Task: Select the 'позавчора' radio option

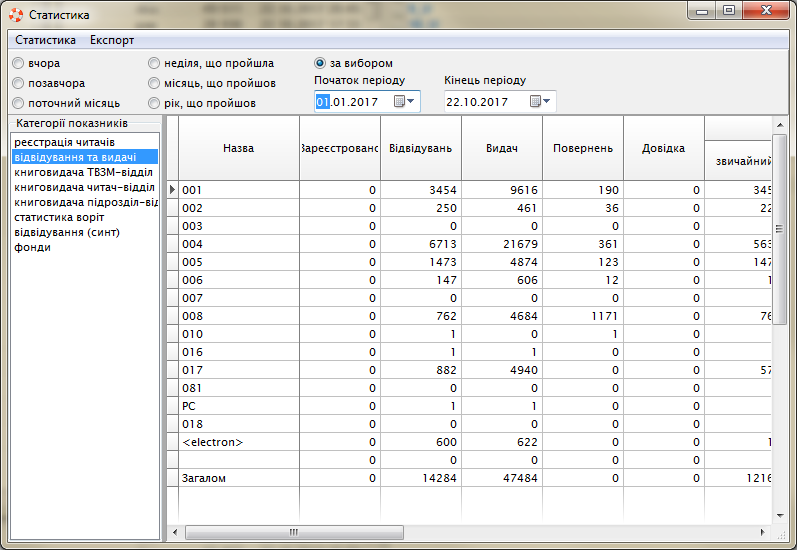Action: pyautogui.click(x=18, y=83)
